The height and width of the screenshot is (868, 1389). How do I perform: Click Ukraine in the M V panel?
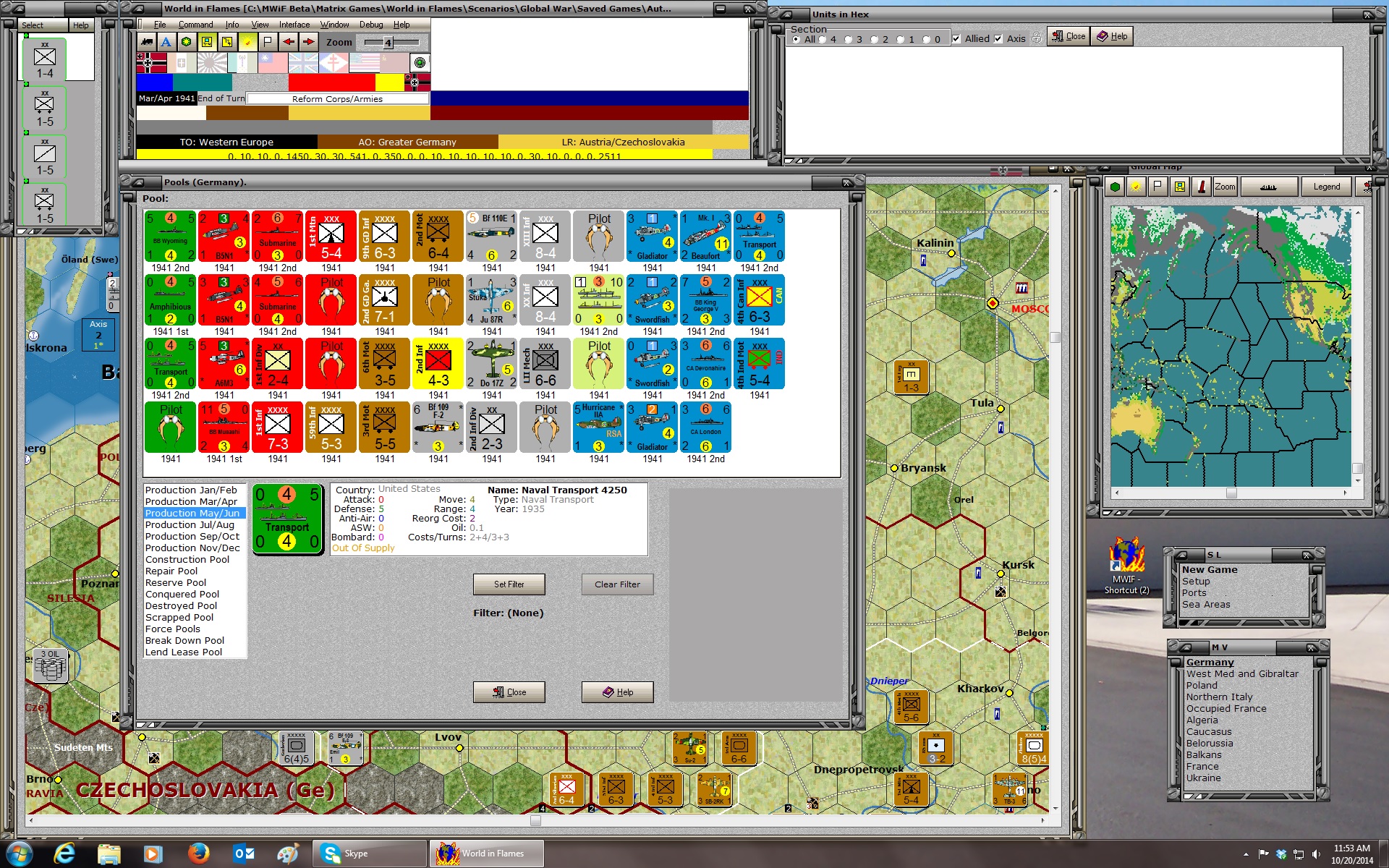coord(1204,778)
